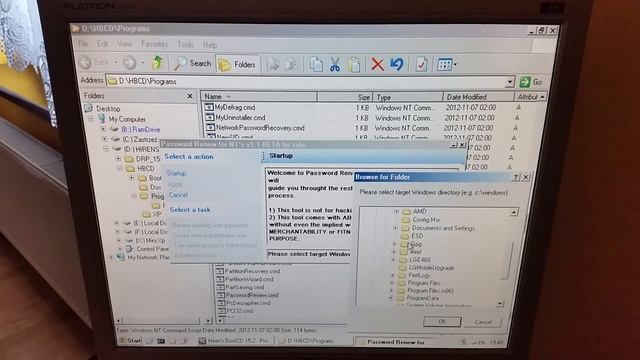Sort by Date Modified column header
The width and height of the screenshot is (640, 360).
point(478,97)
